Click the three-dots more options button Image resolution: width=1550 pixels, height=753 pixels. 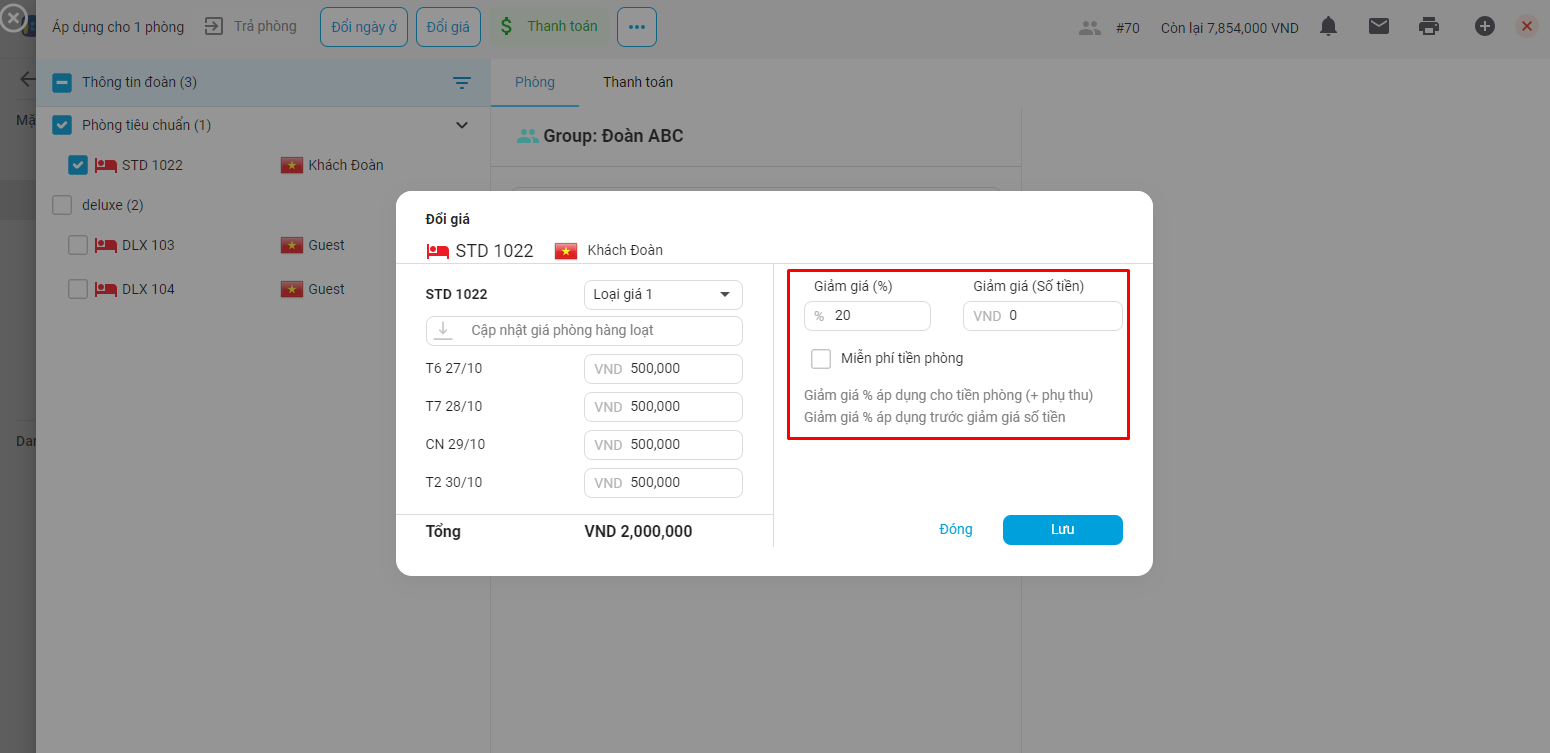[x=637, y=27]
